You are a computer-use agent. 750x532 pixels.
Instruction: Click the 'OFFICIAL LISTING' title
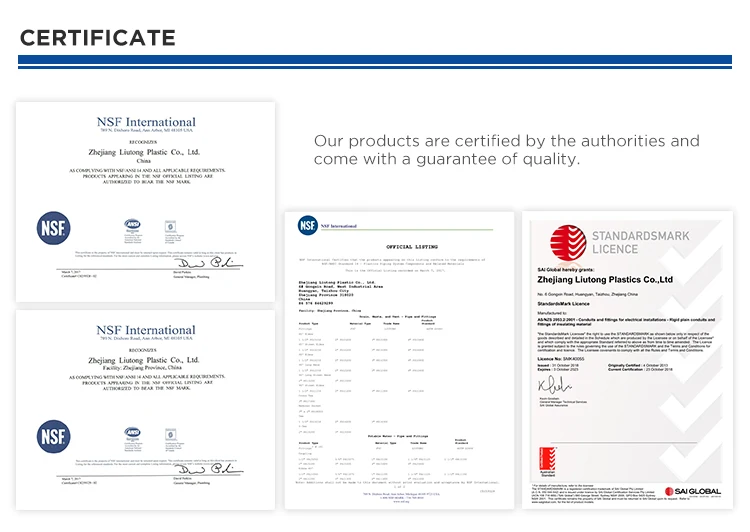412,247
